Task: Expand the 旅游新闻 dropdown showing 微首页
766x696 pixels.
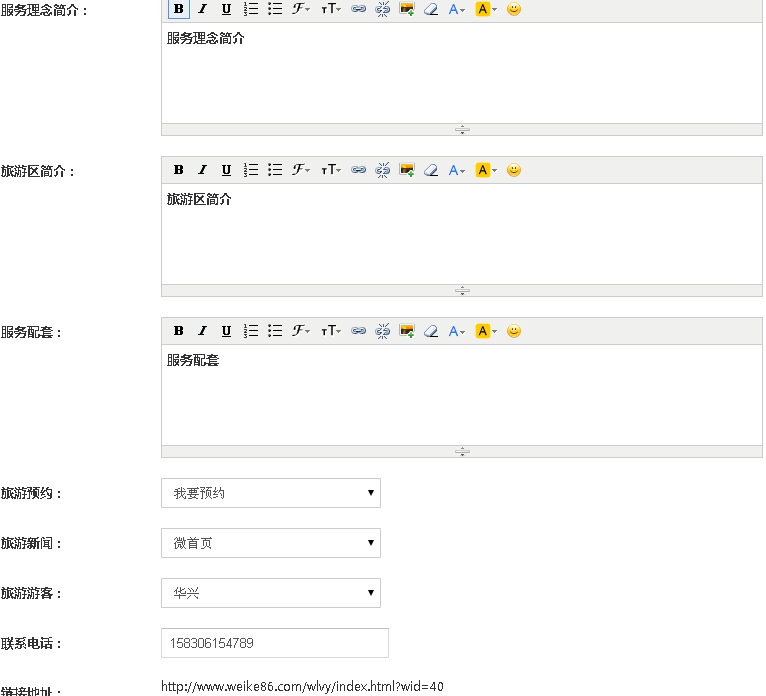Action: tap(270, 543)
